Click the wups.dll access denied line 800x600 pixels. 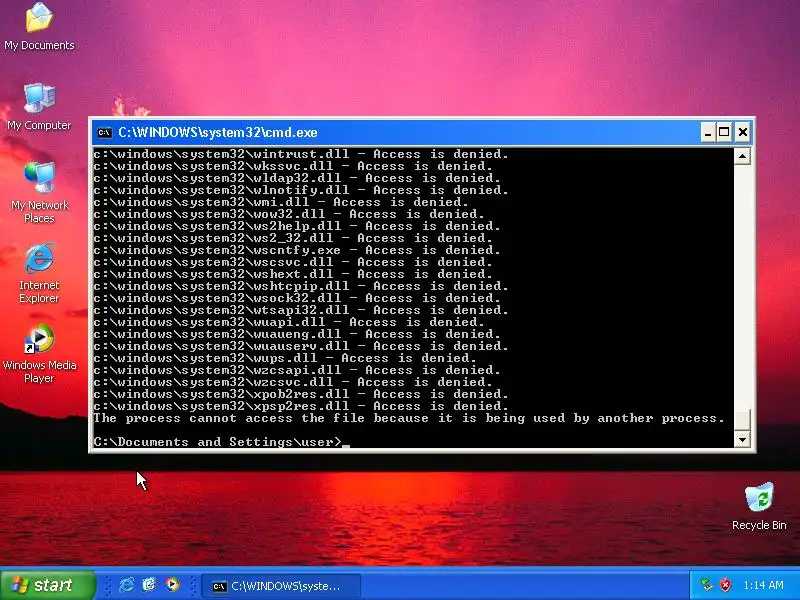285,358
